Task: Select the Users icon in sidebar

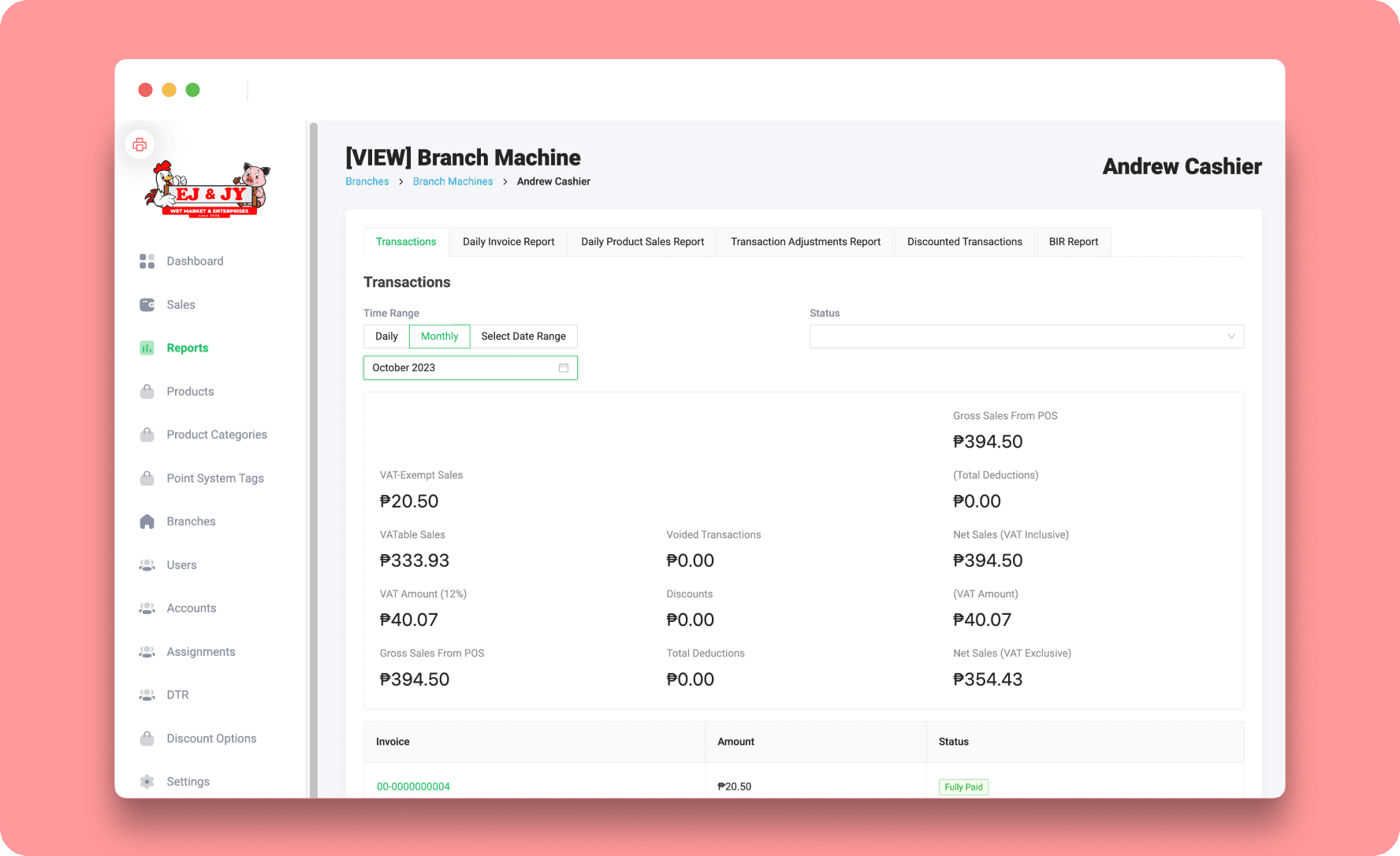Action: [147, 564]
